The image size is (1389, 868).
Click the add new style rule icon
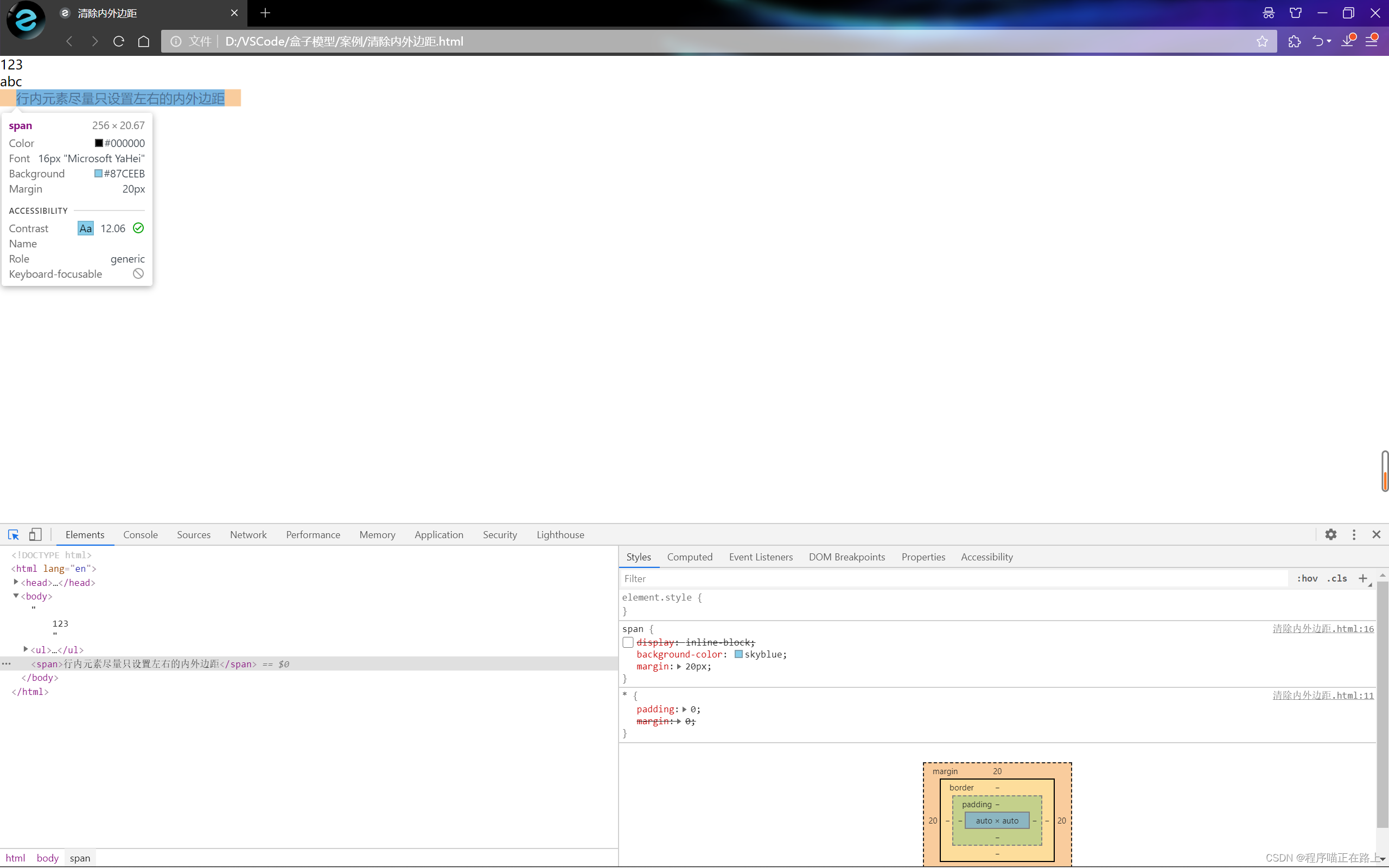(1363, 578)
